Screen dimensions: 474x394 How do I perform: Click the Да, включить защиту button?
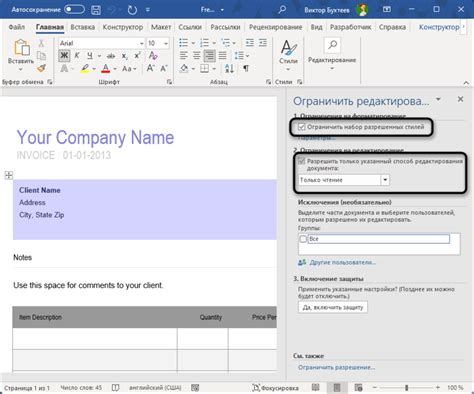[333, 307]
